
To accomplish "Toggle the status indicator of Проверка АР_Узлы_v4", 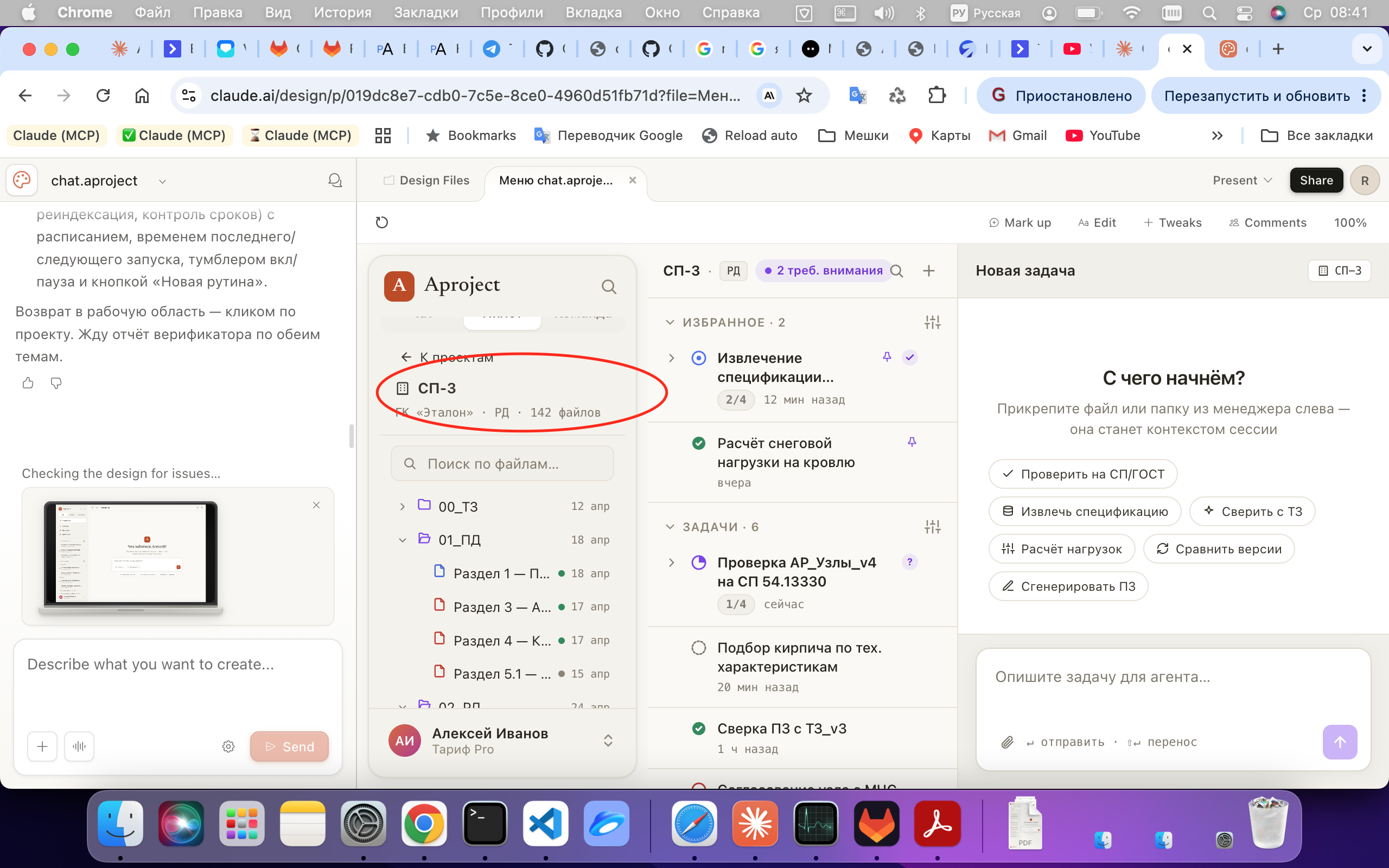I will (698, 563).
